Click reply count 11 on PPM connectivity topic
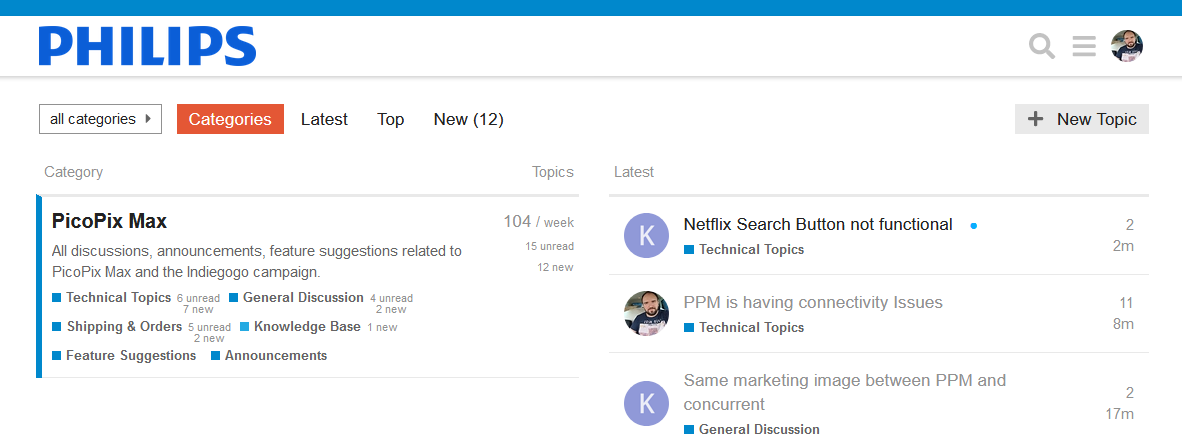Viewport: 1182px width, 447px height. pyautogui.click(x=1126, y=303)
